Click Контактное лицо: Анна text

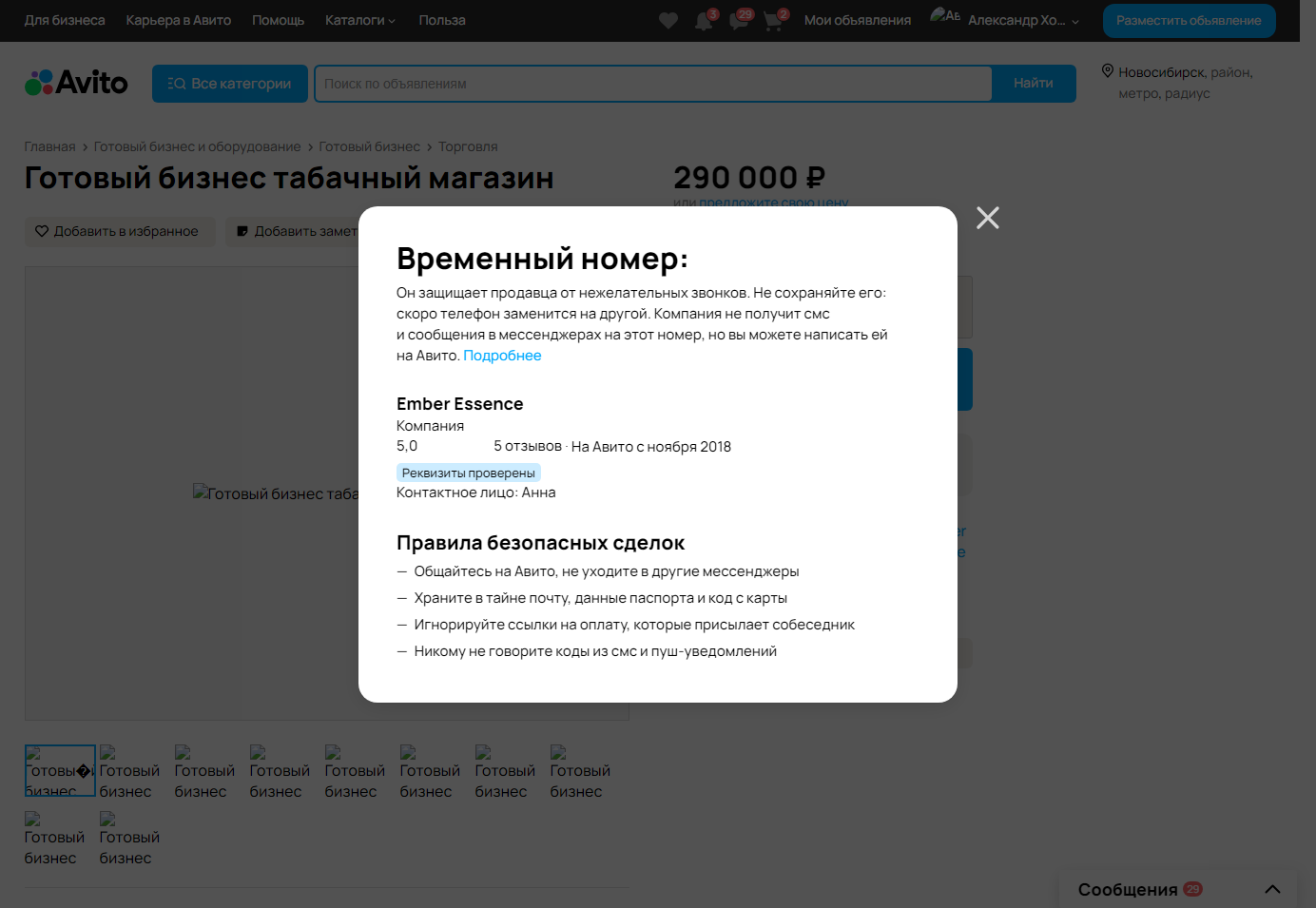[476, 493]
